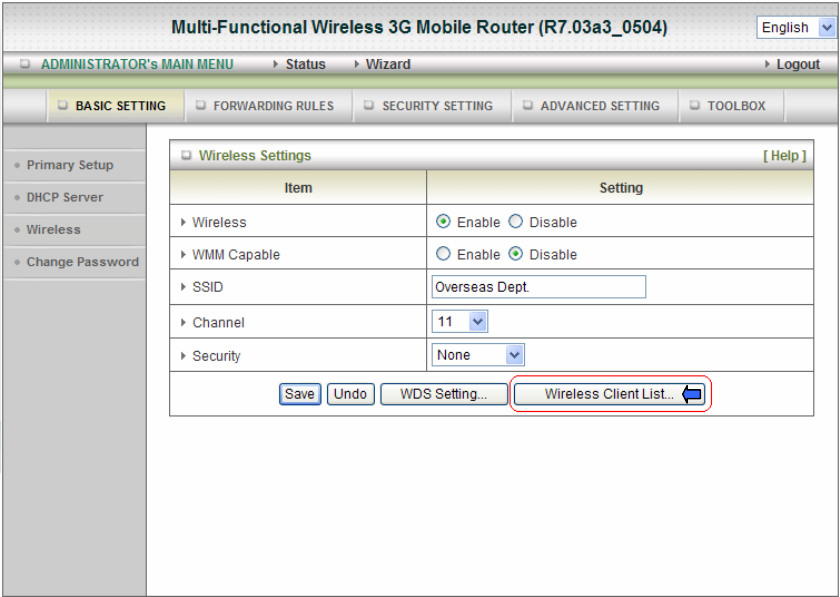
Task: Select Enable for Wireless
Action: point(443,221)
